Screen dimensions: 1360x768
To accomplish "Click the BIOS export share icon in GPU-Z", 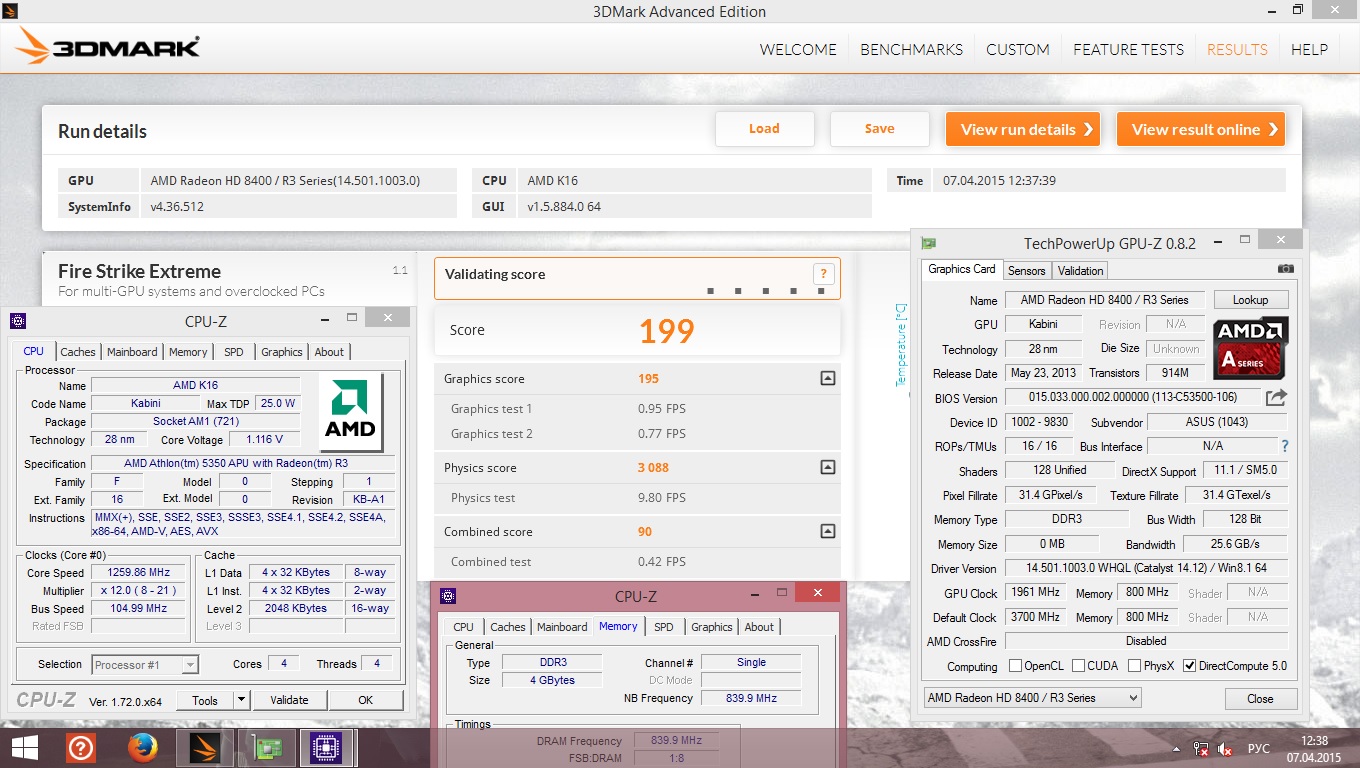I will tap(1277, 398).
